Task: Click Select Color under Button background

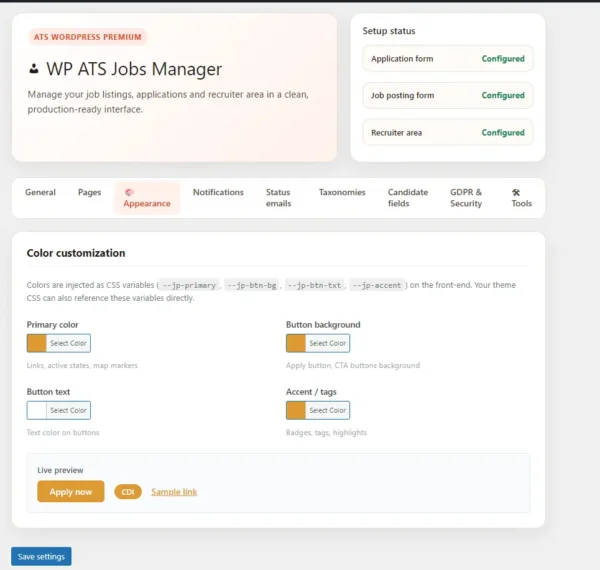Action: [x=328, y=343]
